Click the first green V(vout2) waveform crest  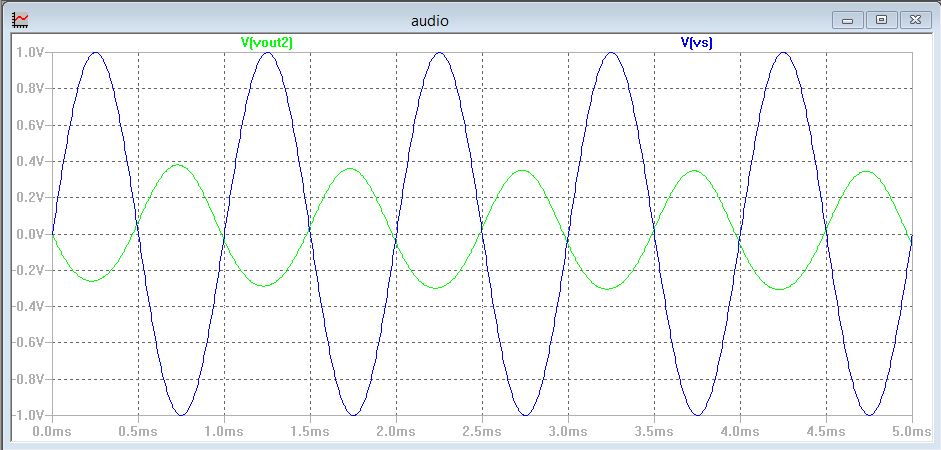coord(181,165)
